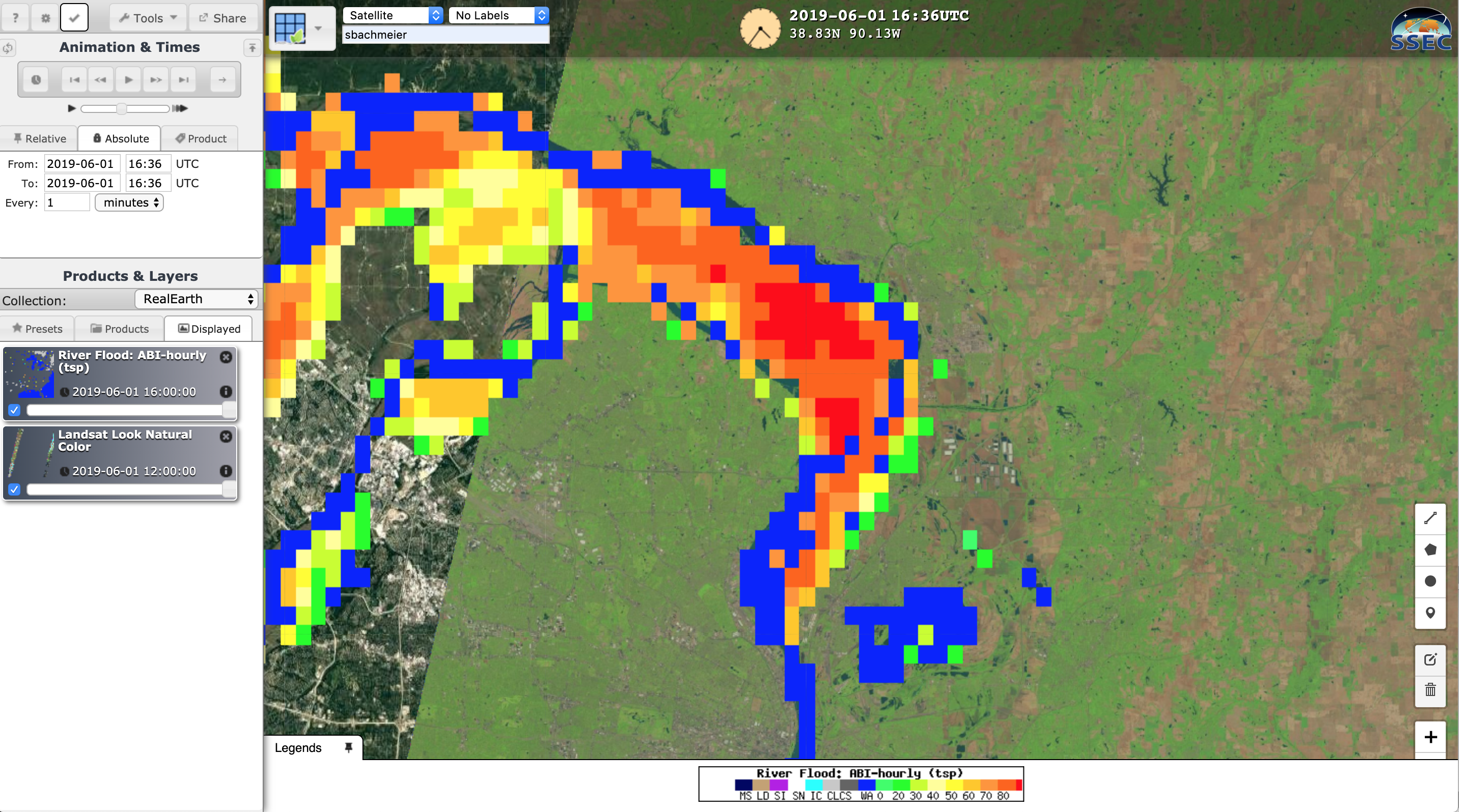Pin the Legends panel
The height and width of the screenshot is (812, 1459).
[x=348, y=747]
